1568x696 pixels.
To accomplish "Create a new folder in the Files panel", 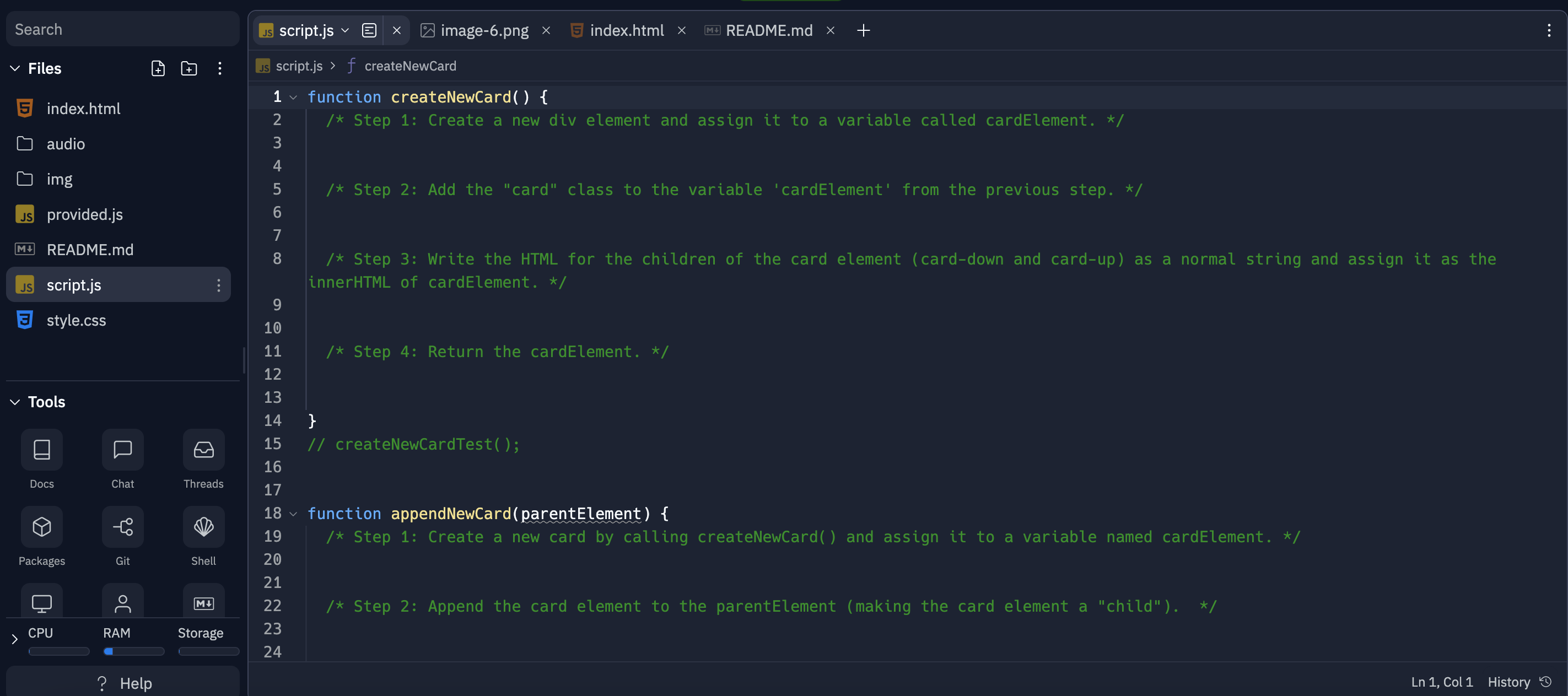I will 189,68.
